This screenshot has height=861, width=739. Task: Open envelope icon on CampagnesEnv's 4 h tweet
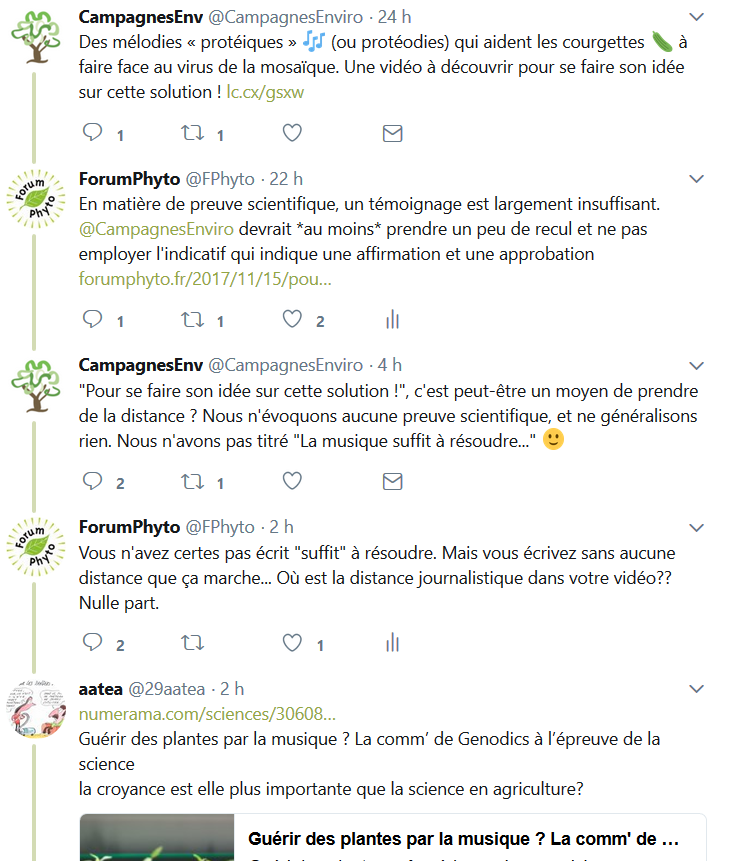pos(393,482)
